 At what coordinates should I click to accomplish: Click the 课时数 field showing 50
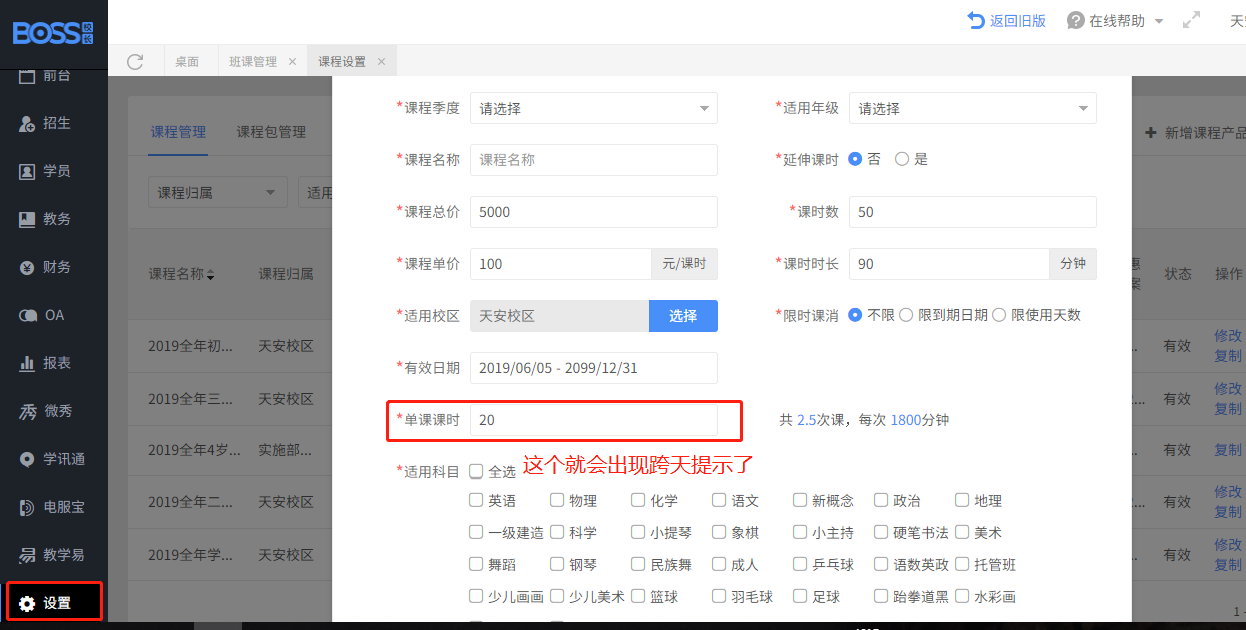(973, 212)
